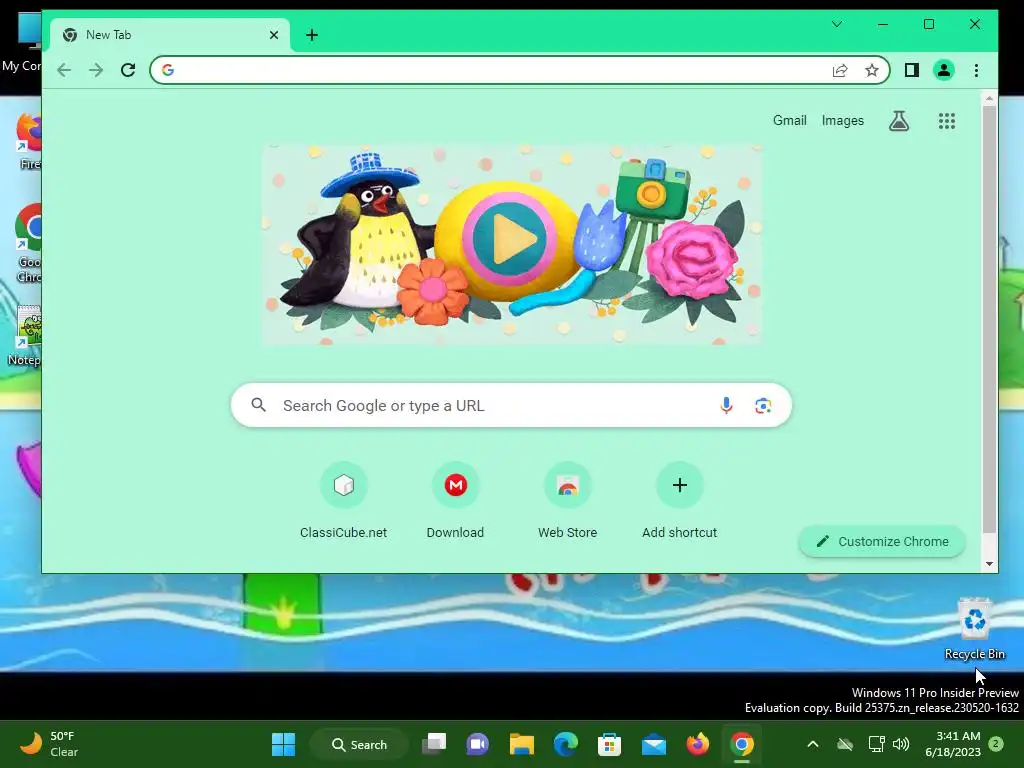Click Customize Chrome button

click(x=882, y=541)
